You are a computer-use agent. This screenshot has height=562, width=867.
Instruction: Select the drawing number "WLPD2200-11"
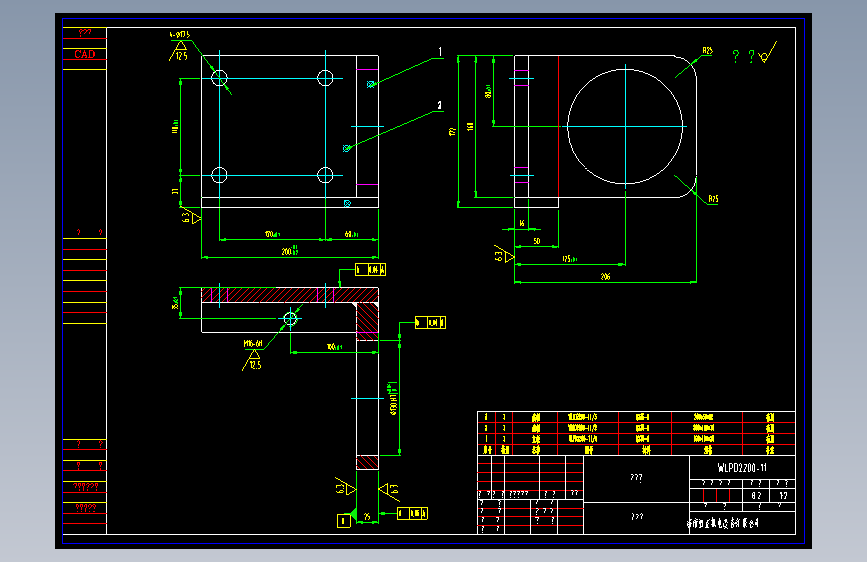[x=742, y=468]
